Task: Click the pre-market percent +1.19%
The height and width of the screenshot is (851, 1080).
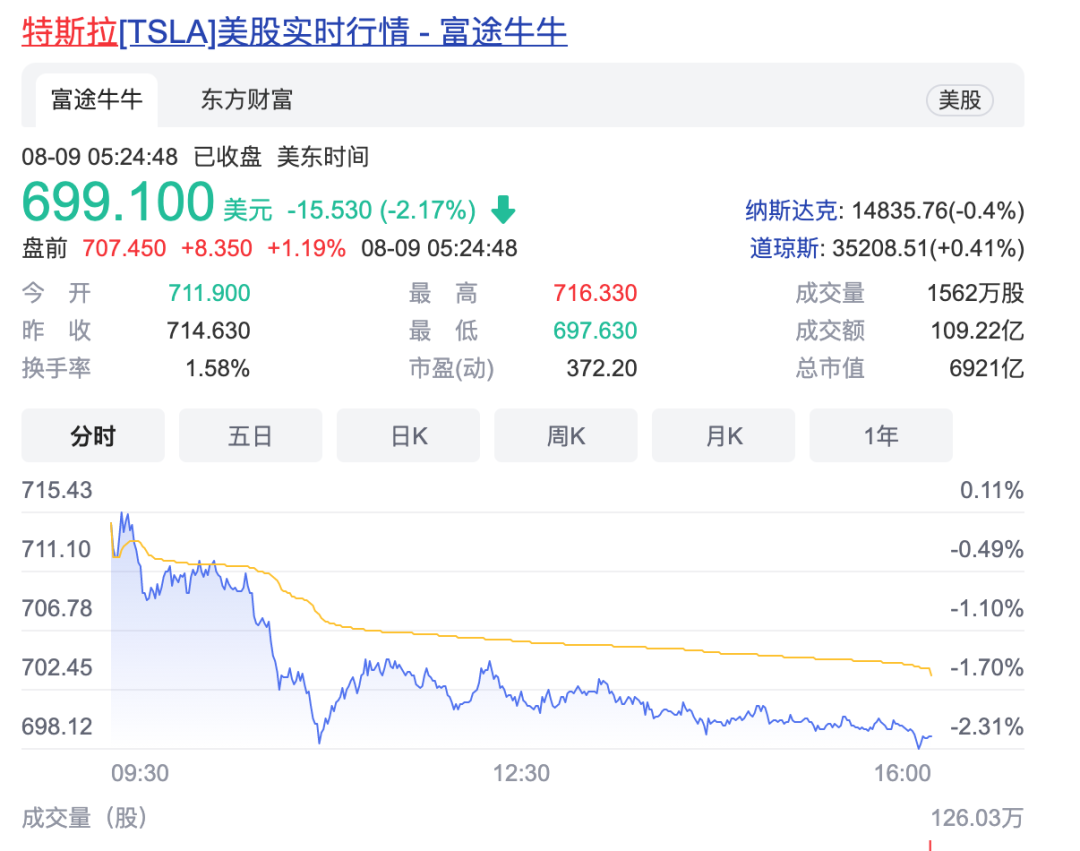Action: (x=307, y=249)
